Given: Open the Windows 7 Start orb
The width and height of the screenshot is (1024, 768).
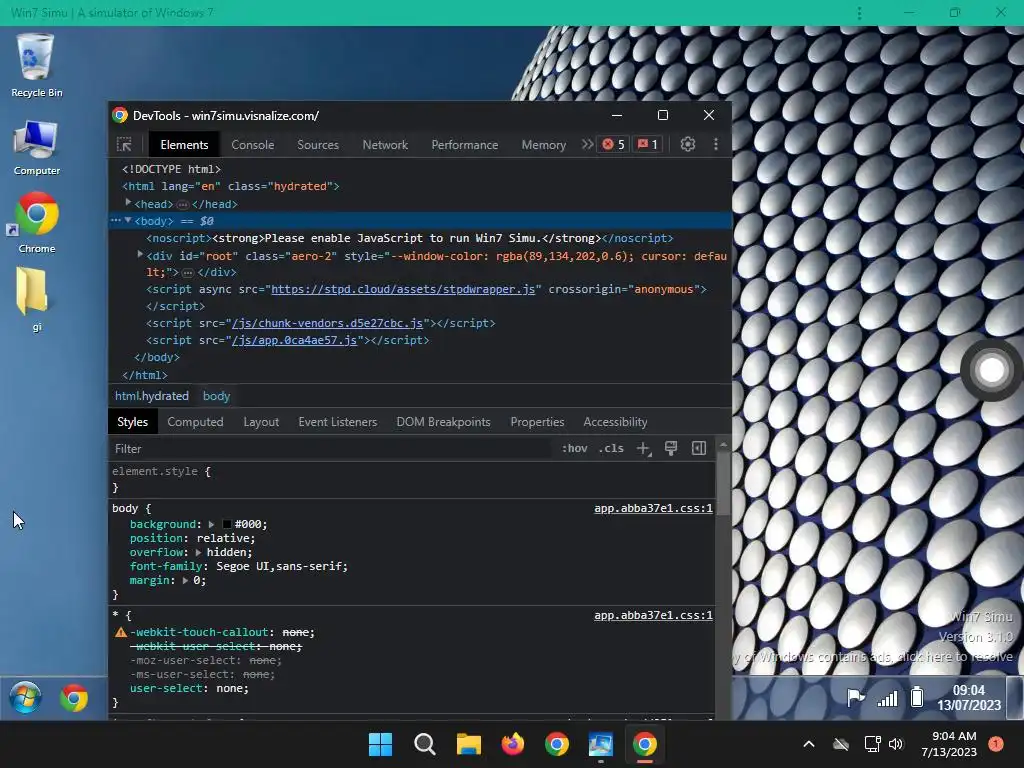Looking at the screenshot, I should (x=25, y=698).
